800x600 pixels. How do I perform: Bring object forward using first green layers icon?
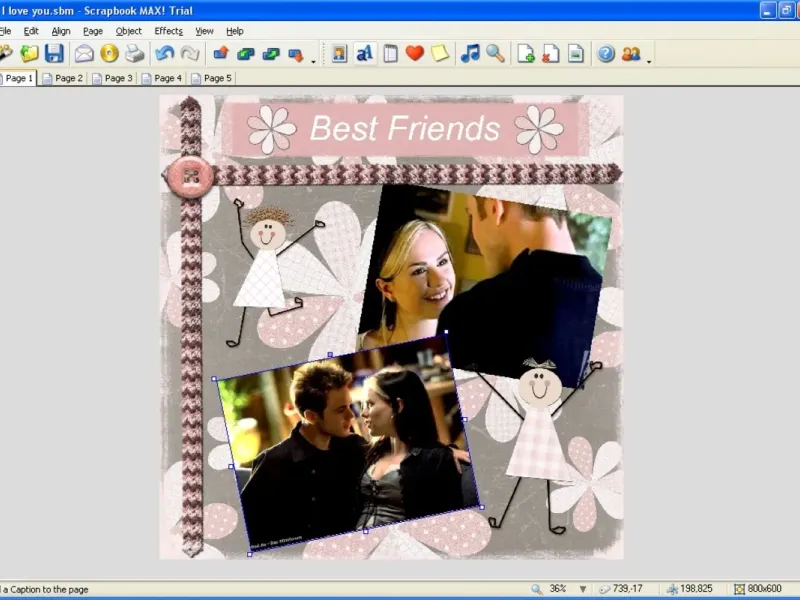[246, 54]
